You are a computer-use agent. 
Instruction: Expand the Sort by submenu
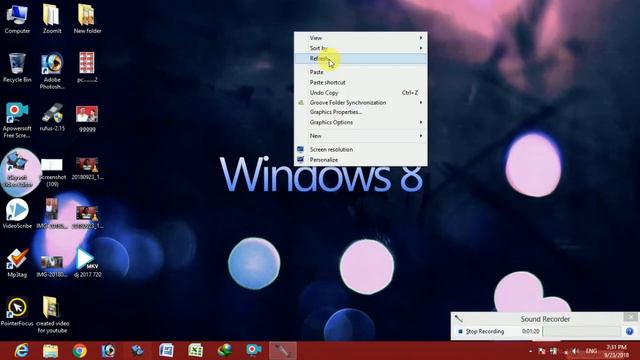[361, 48]
